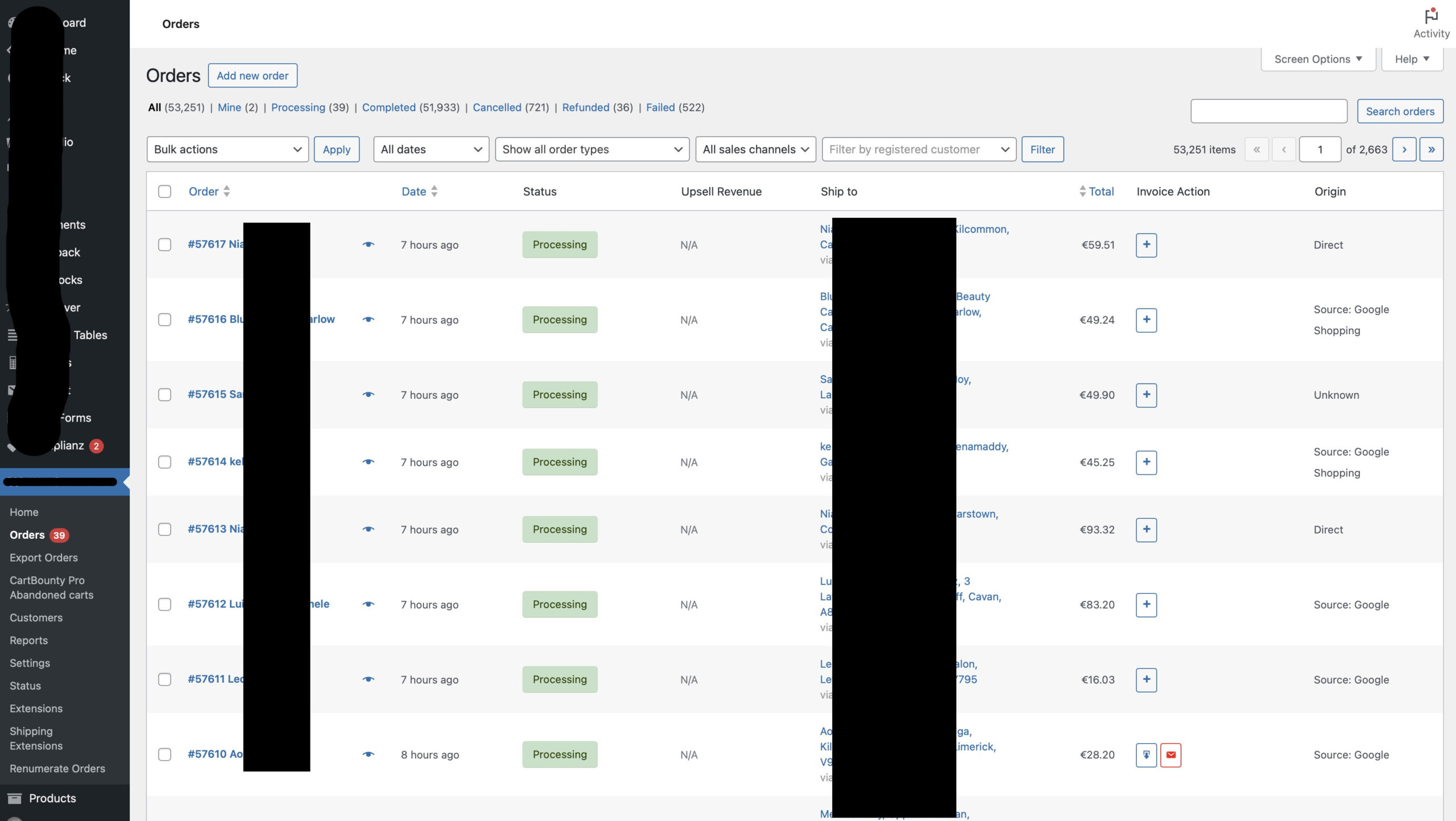Open the Activity panel flag icon
The height and width of the screenshot is (821, 1456).
click(1431, 17)
